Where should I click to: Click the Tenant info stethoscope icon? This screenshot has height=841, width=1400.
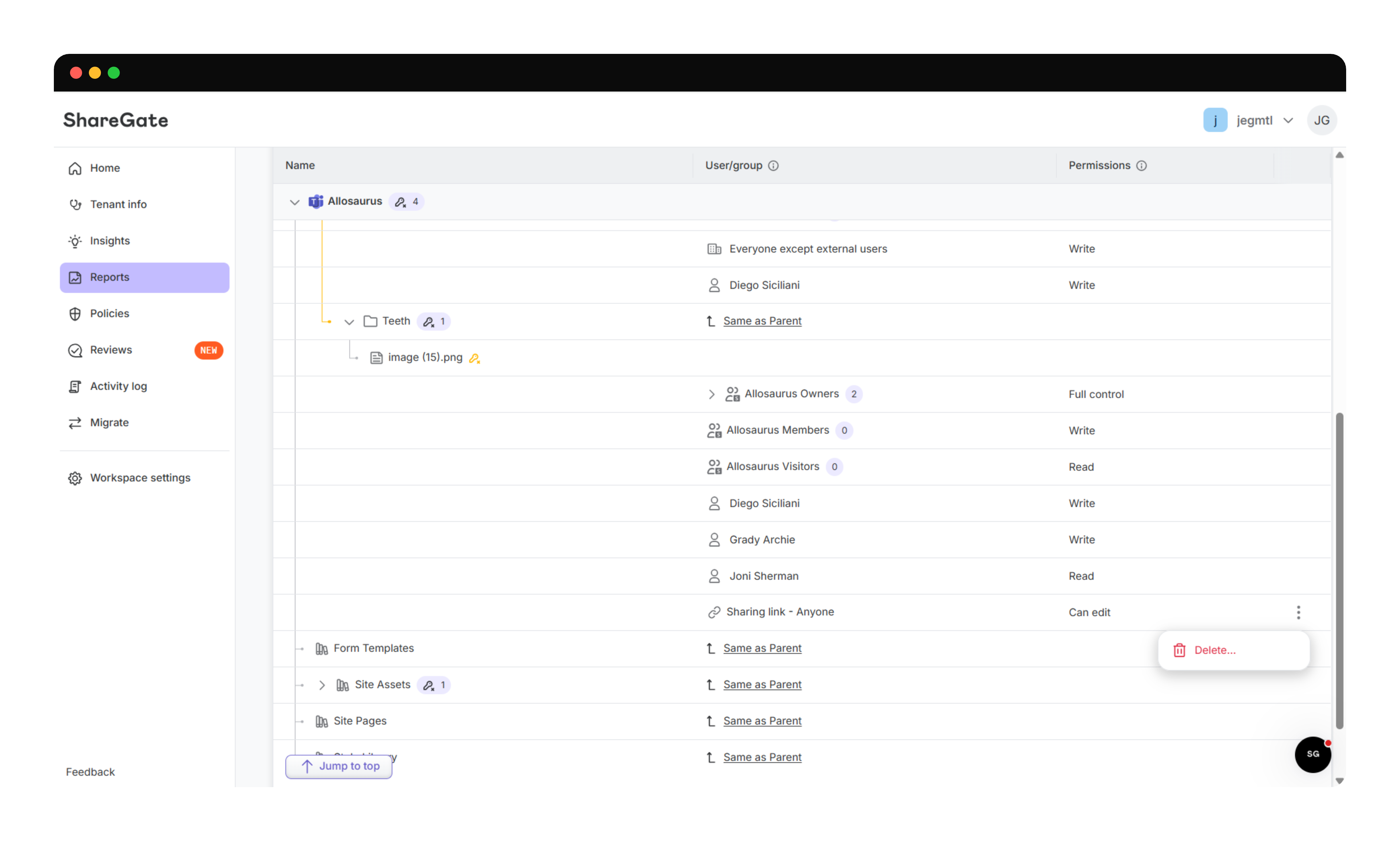tap(75, 205)
